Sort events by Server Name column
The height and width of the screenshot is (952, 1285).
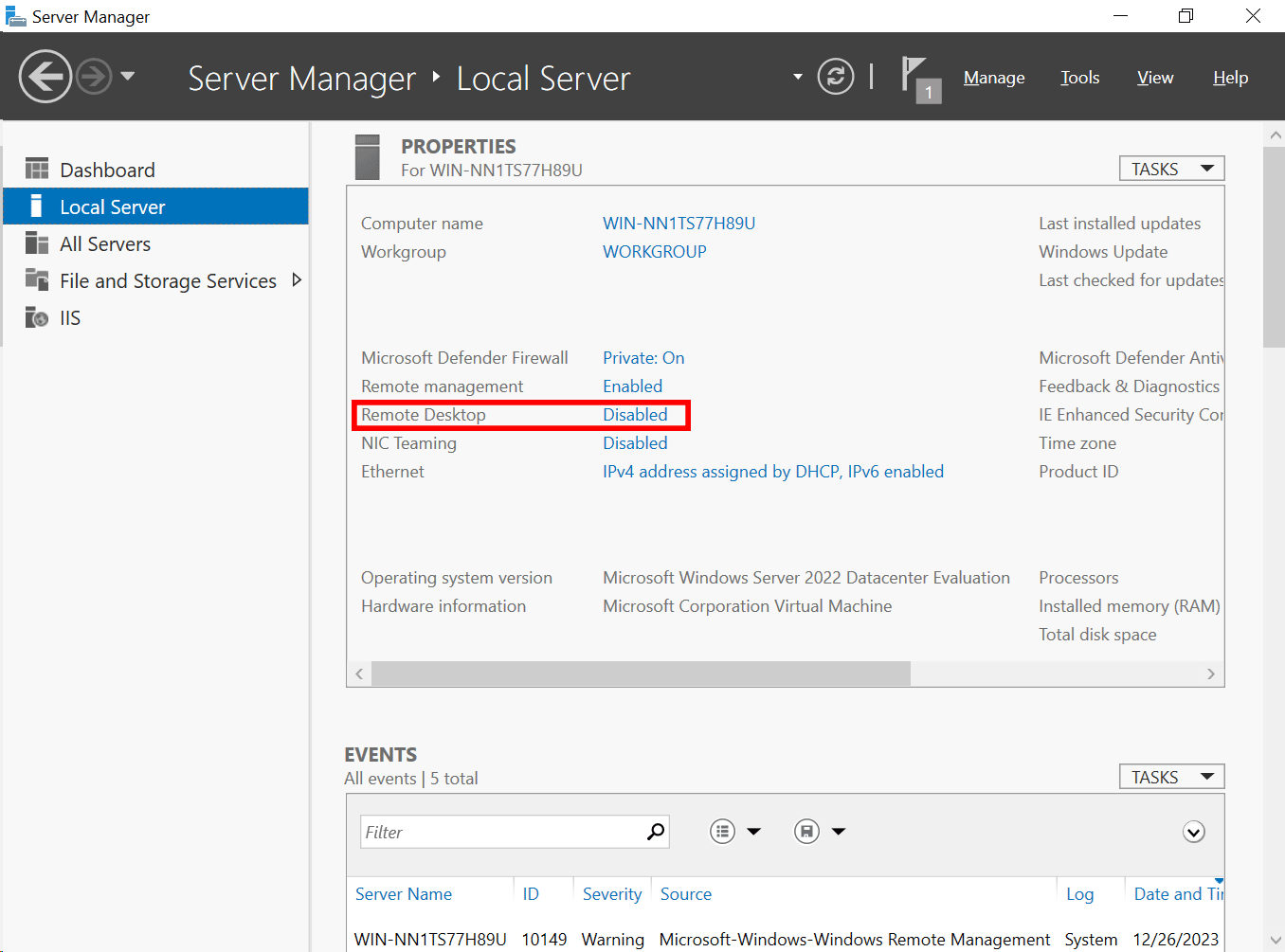click(404, 894)
